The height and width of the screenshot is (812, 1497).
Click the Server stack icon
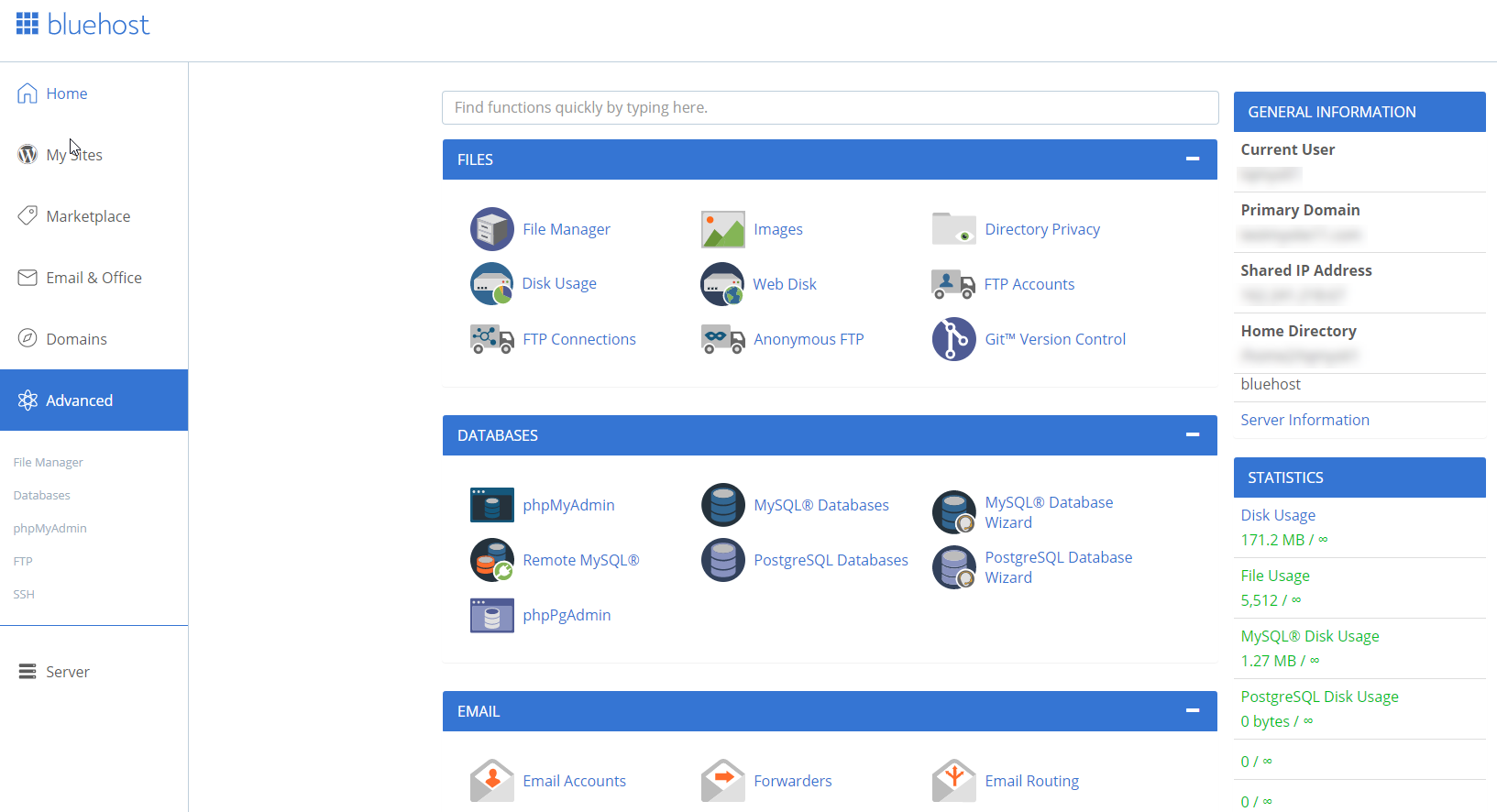click(28, 672)
